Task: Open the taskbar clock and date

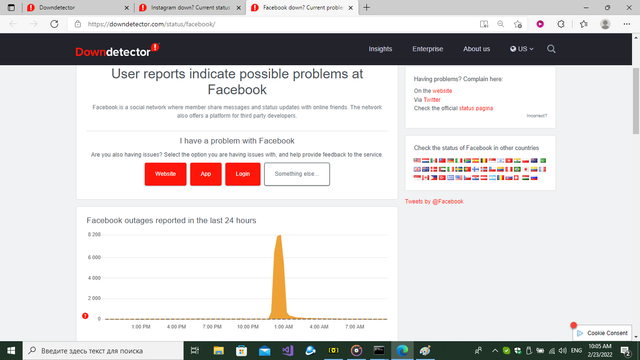Action: [600, 351]
